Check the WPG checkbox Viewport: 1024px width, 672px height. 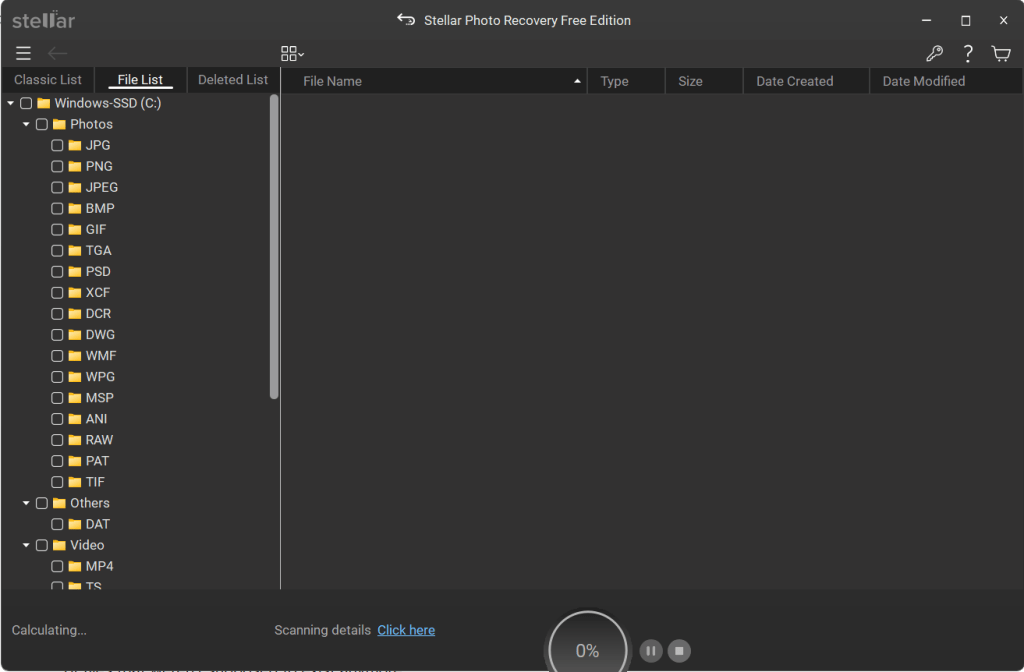pos(57,377)
